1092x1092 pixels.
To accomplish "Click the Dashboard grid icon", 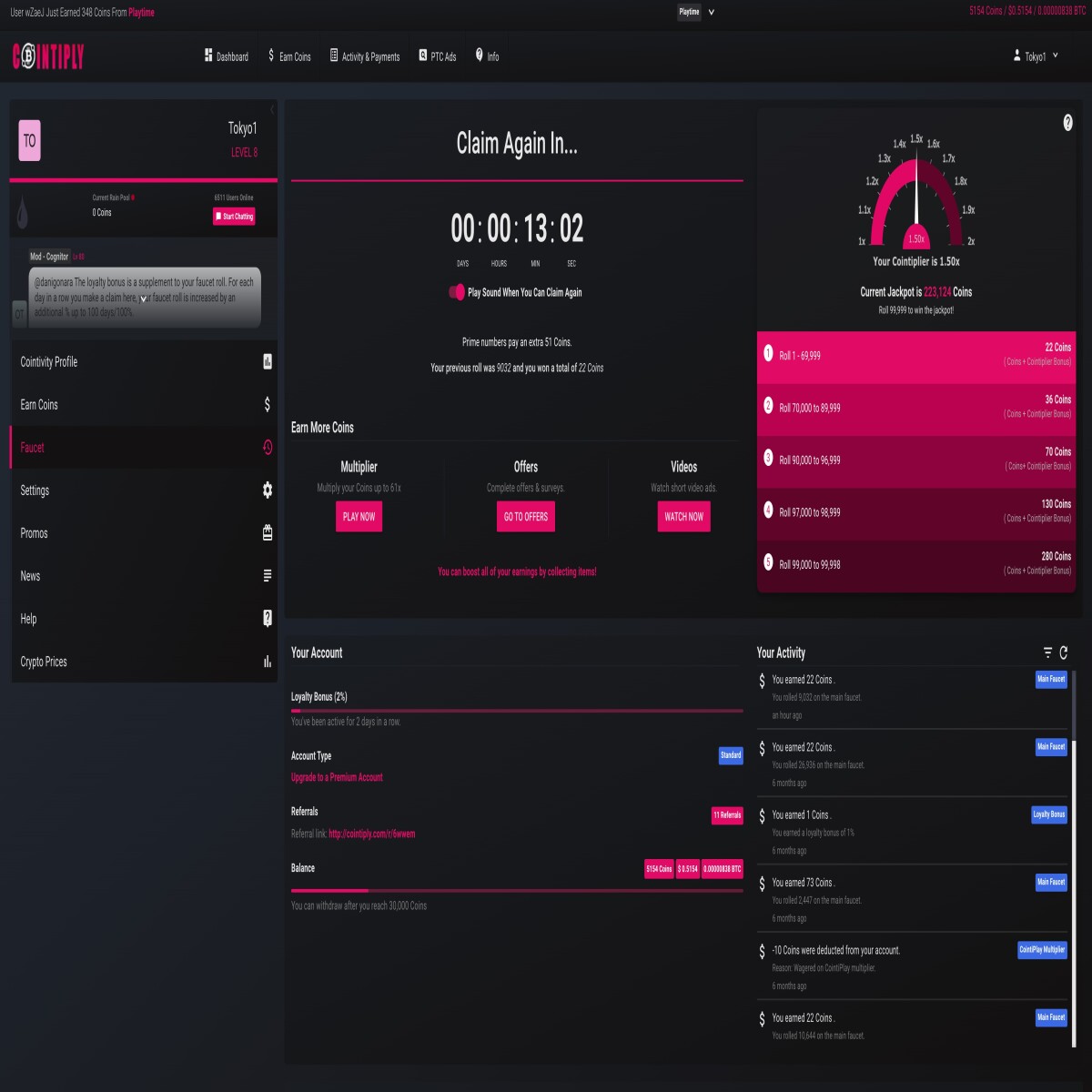I will [x=208, y=56].
